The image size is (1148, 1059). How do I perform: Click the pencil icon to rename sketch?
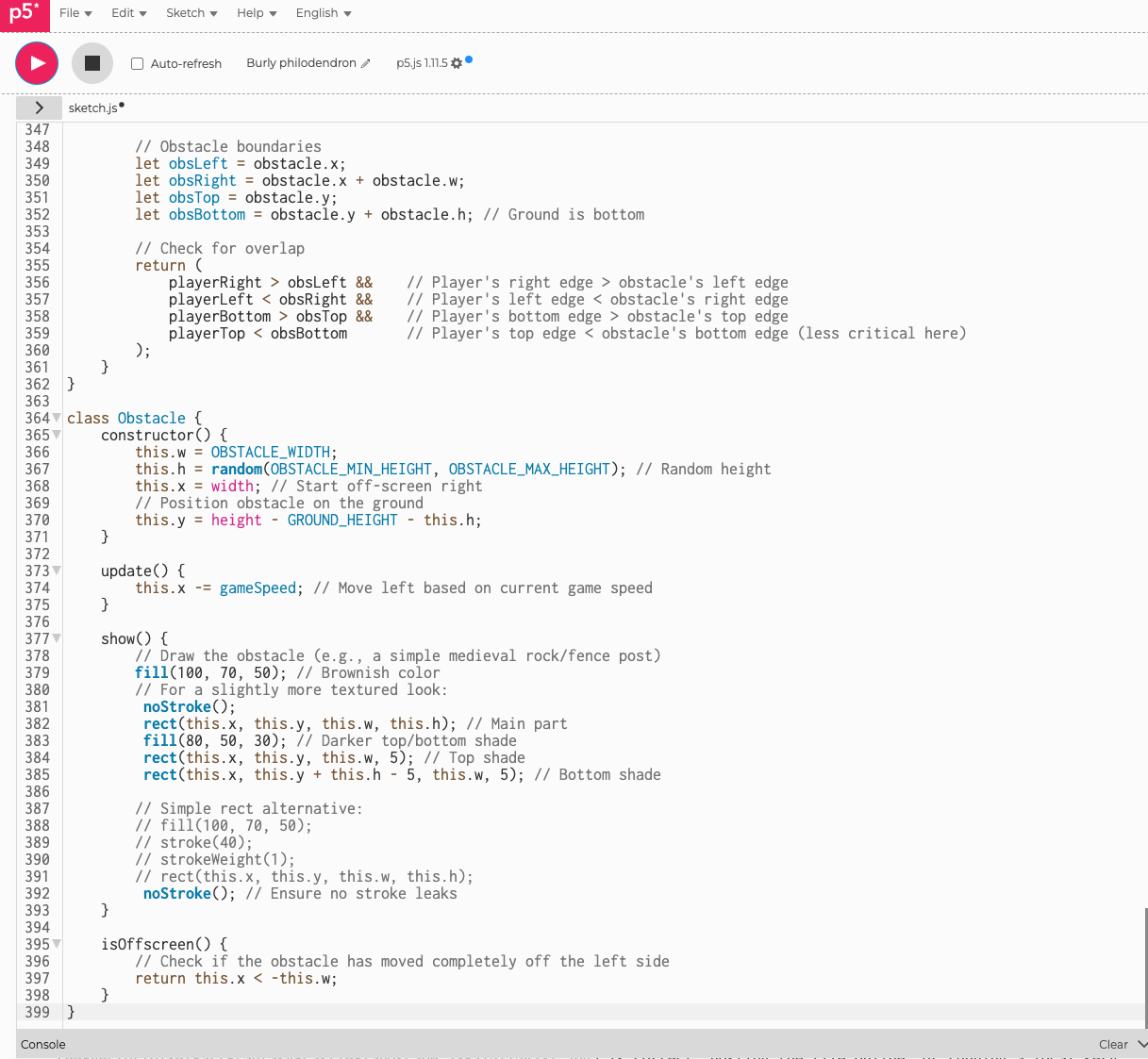point(366,64)
